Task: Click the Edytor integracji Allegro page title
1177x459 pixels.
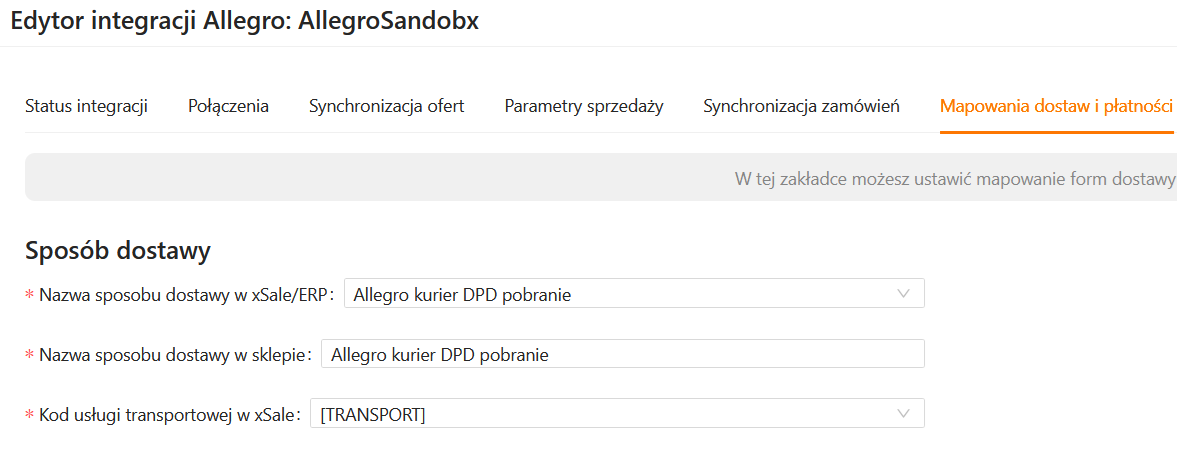Action: (x=244, y=21)
